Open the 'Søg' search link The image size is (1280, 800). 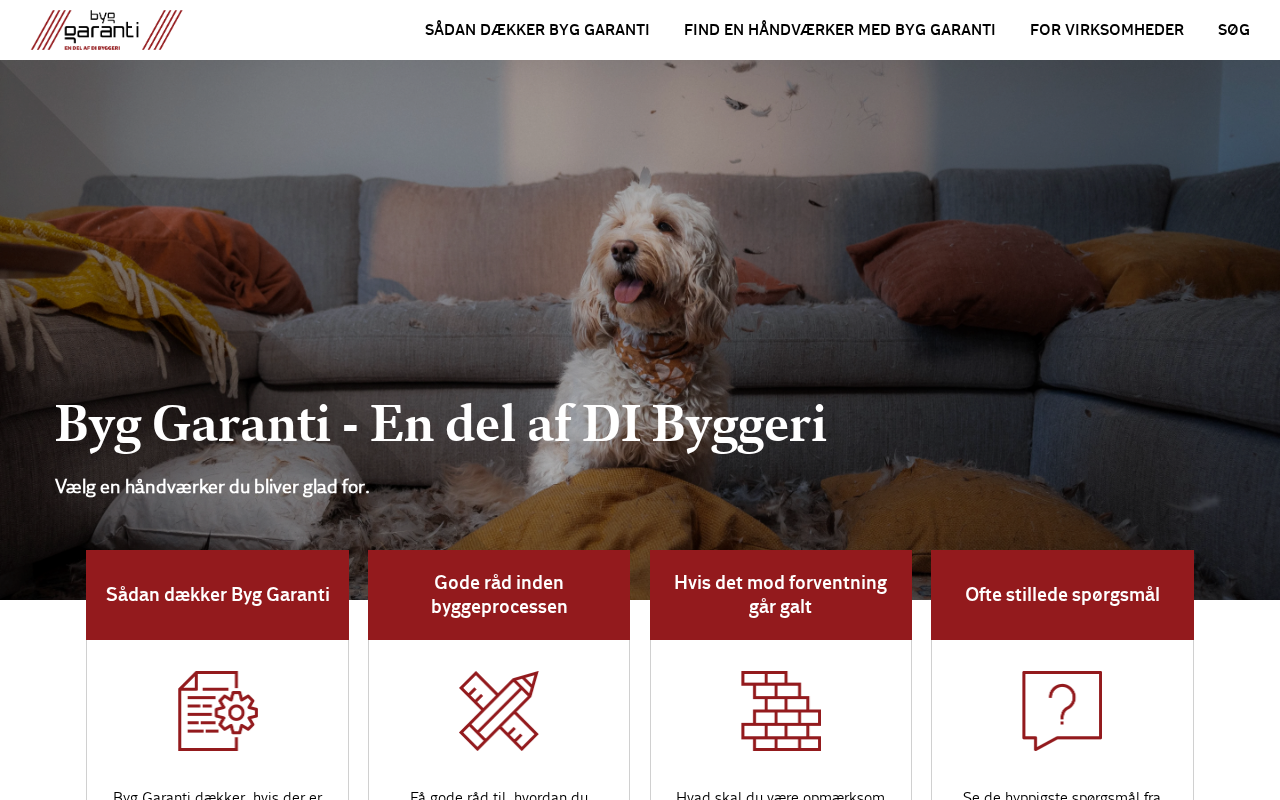pos(1234,30)
